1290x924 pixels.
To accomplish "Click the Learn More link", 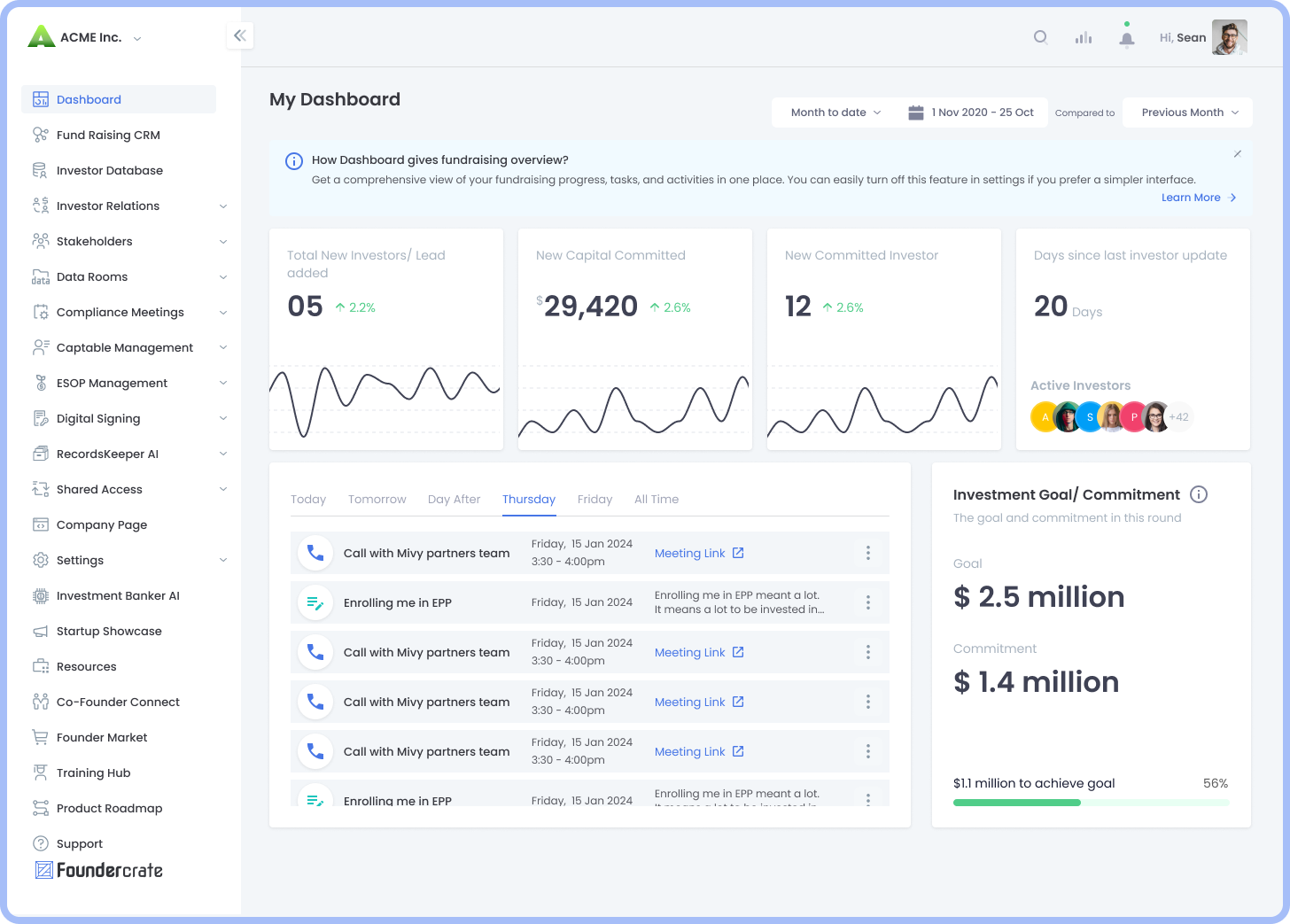I will 1199,198.
